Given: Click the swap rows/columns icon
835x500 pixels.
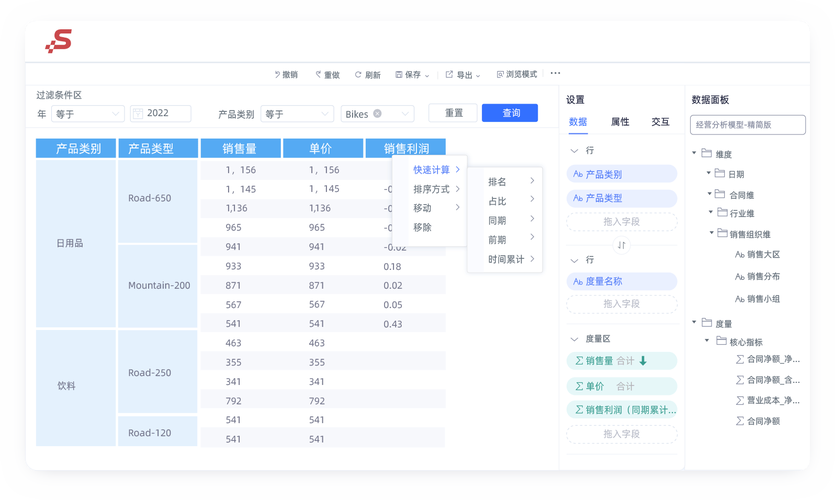Looking at the screenshot, I should tap(621, 245).
